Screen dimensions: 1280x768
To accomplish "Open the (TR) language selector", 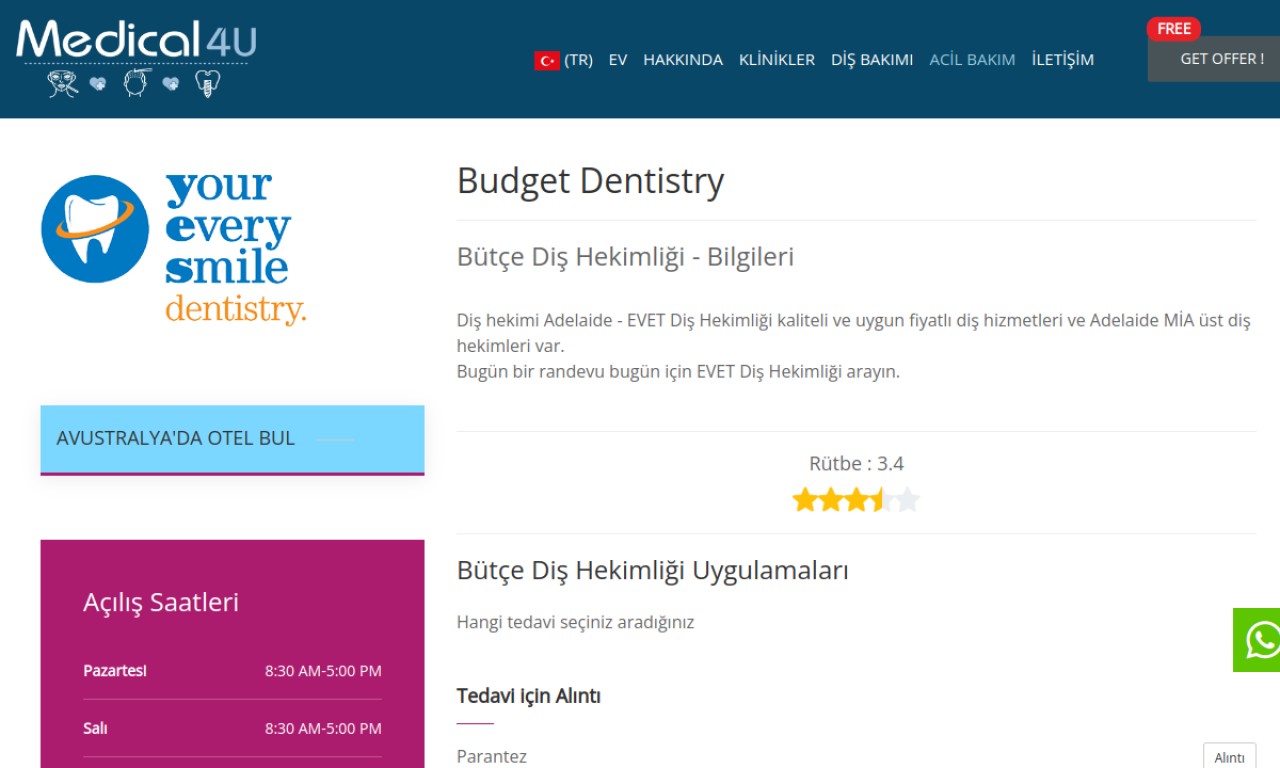I will (578, 60).
